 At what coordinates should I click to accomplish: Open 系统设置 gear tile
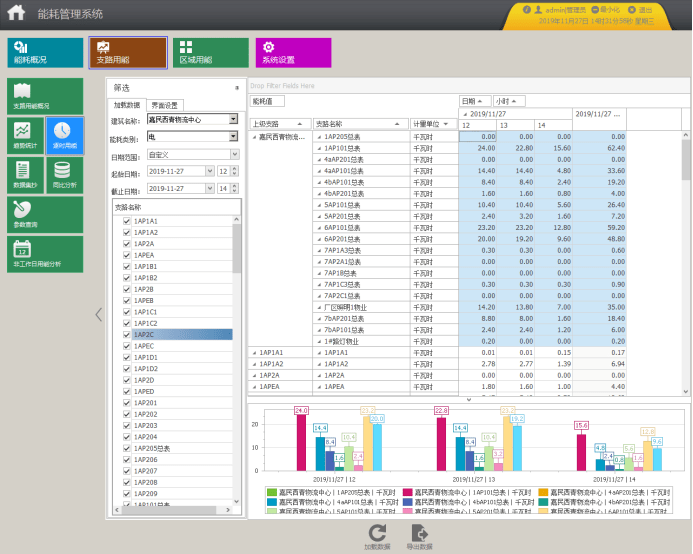pyautogui.click(x=293, y=53)
